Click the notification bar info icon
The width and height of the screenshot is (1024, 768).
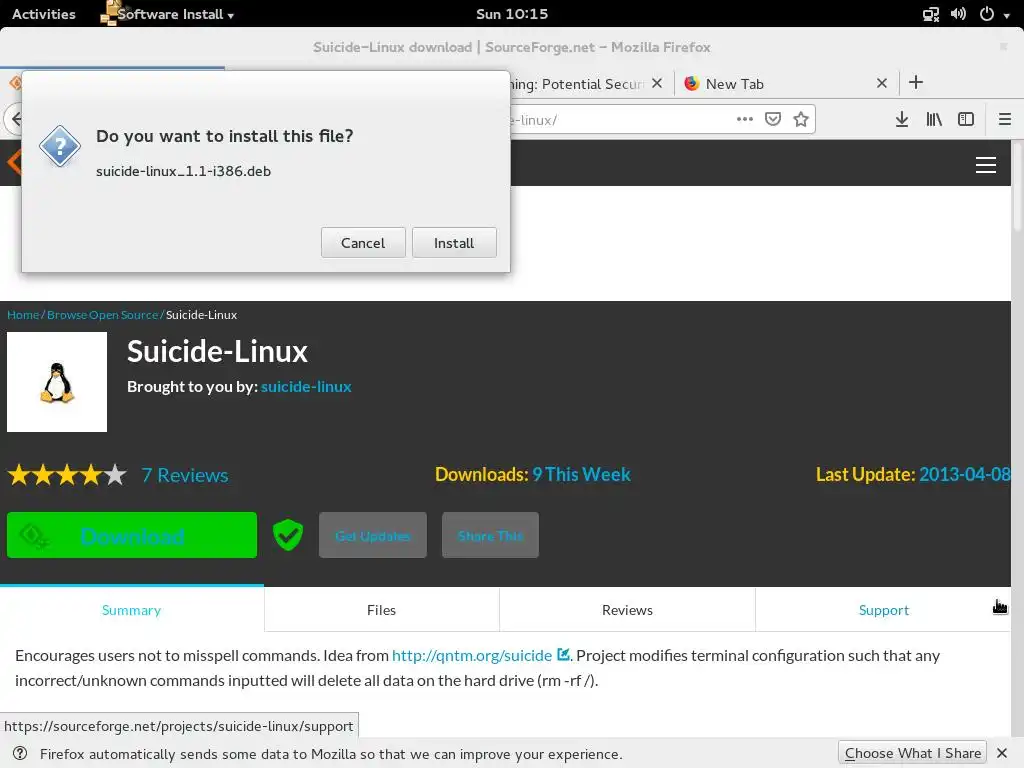(20, 753)
